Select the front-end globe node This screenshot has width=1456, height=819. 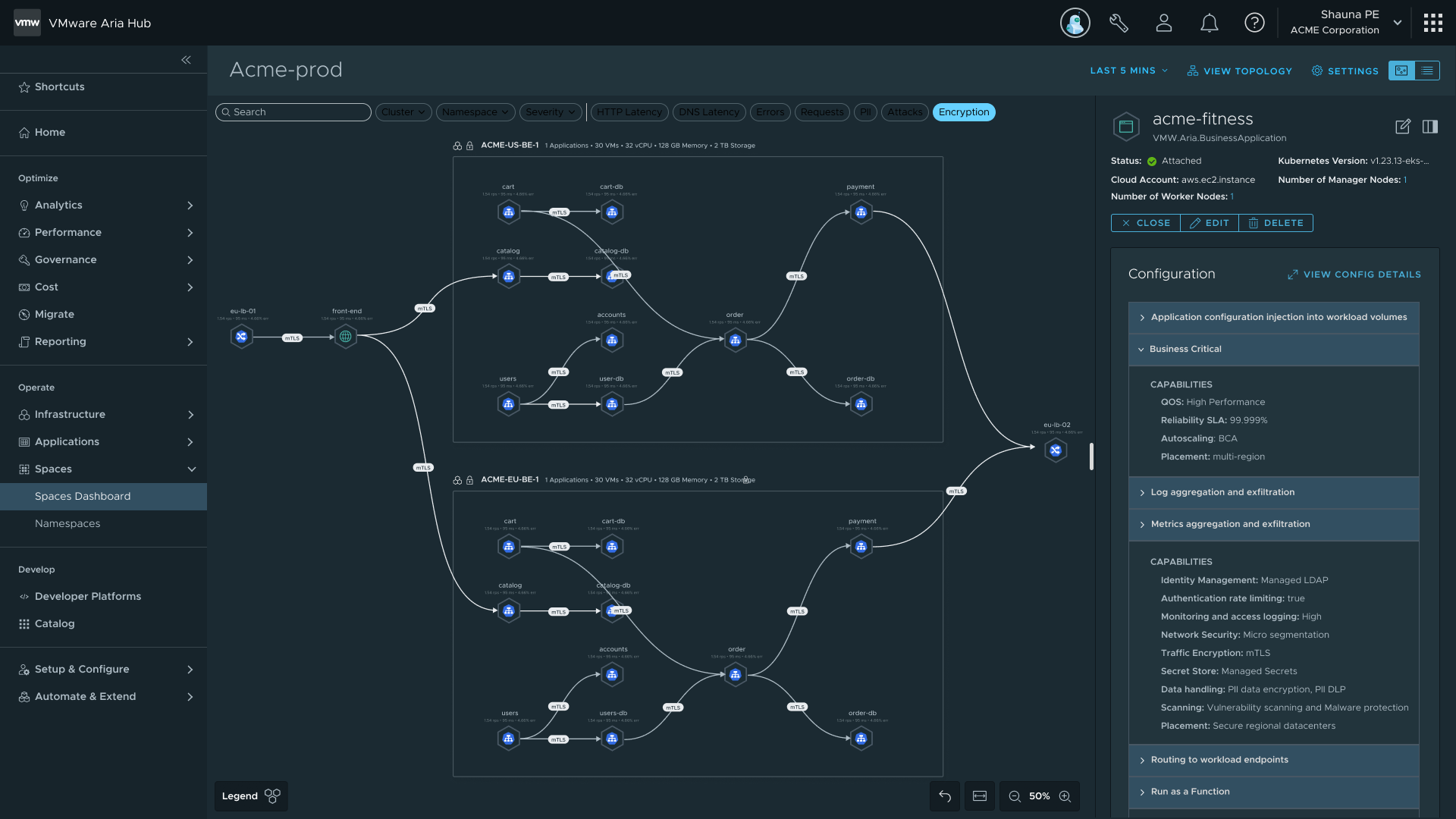click(346, 336)
